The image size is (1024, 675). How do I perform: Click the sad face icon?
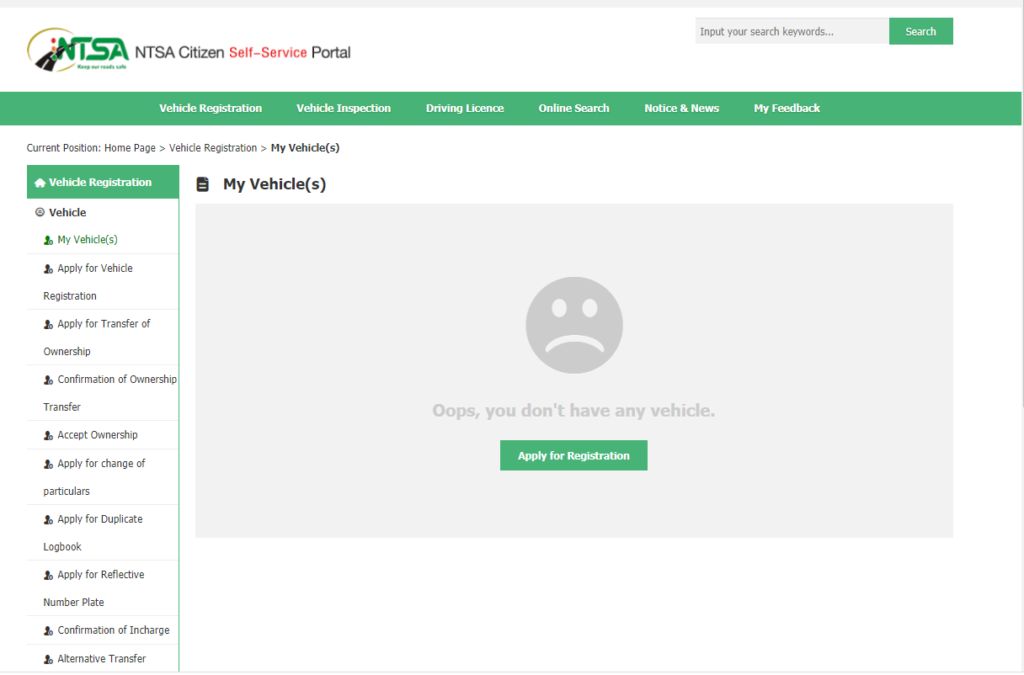coord(574,325)
